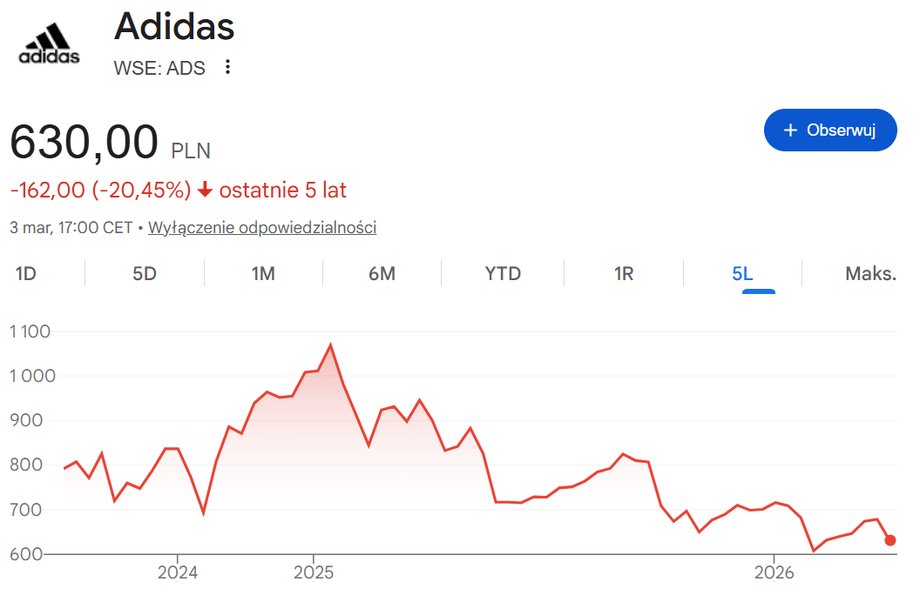Select the final red dot on the chart
The width and height of the screenshot is (920, 602).
click(888, 539)
